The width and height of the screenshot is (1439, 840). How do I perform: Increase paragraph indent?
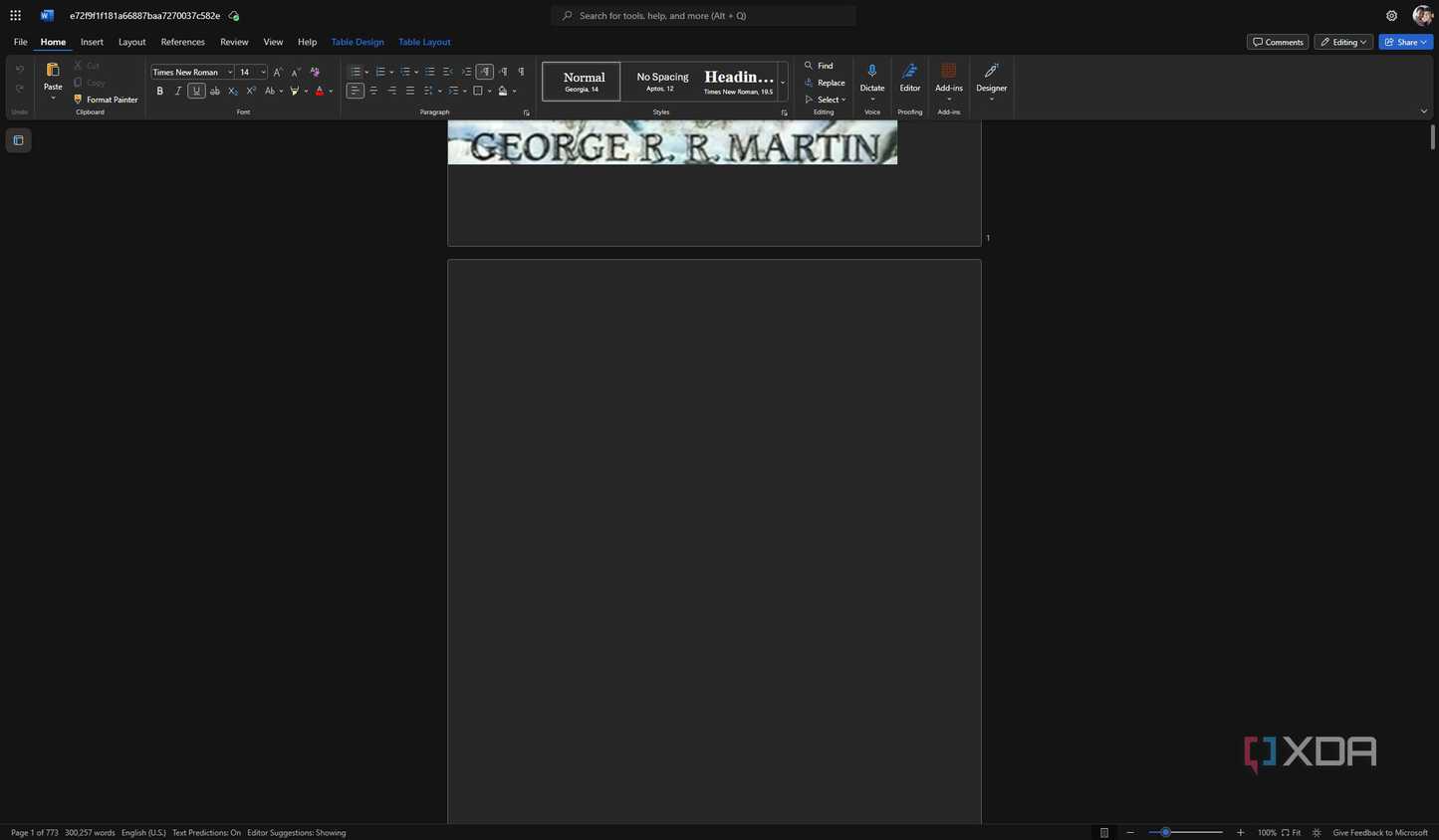coord(466,72)
